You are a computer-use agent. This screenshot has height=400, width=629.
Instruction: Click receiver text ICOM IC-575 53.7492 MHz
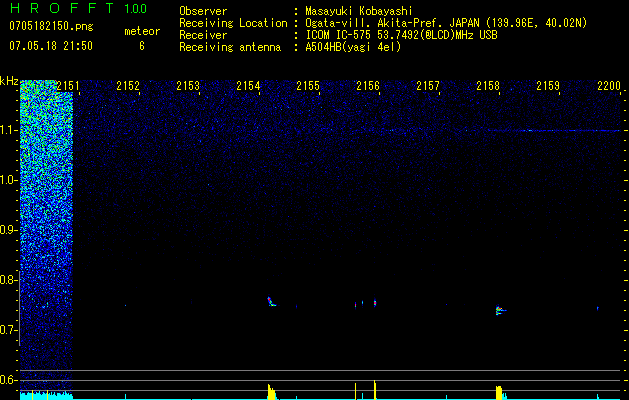point(401,35)
